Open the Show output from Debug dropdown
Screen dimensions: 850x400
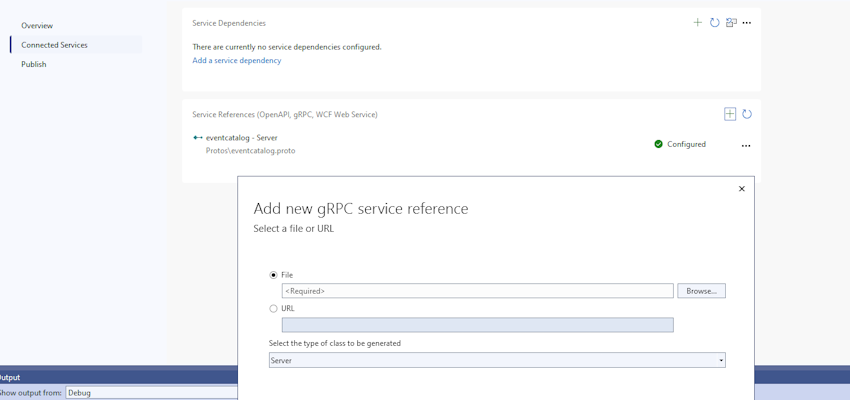coord(151,392)
